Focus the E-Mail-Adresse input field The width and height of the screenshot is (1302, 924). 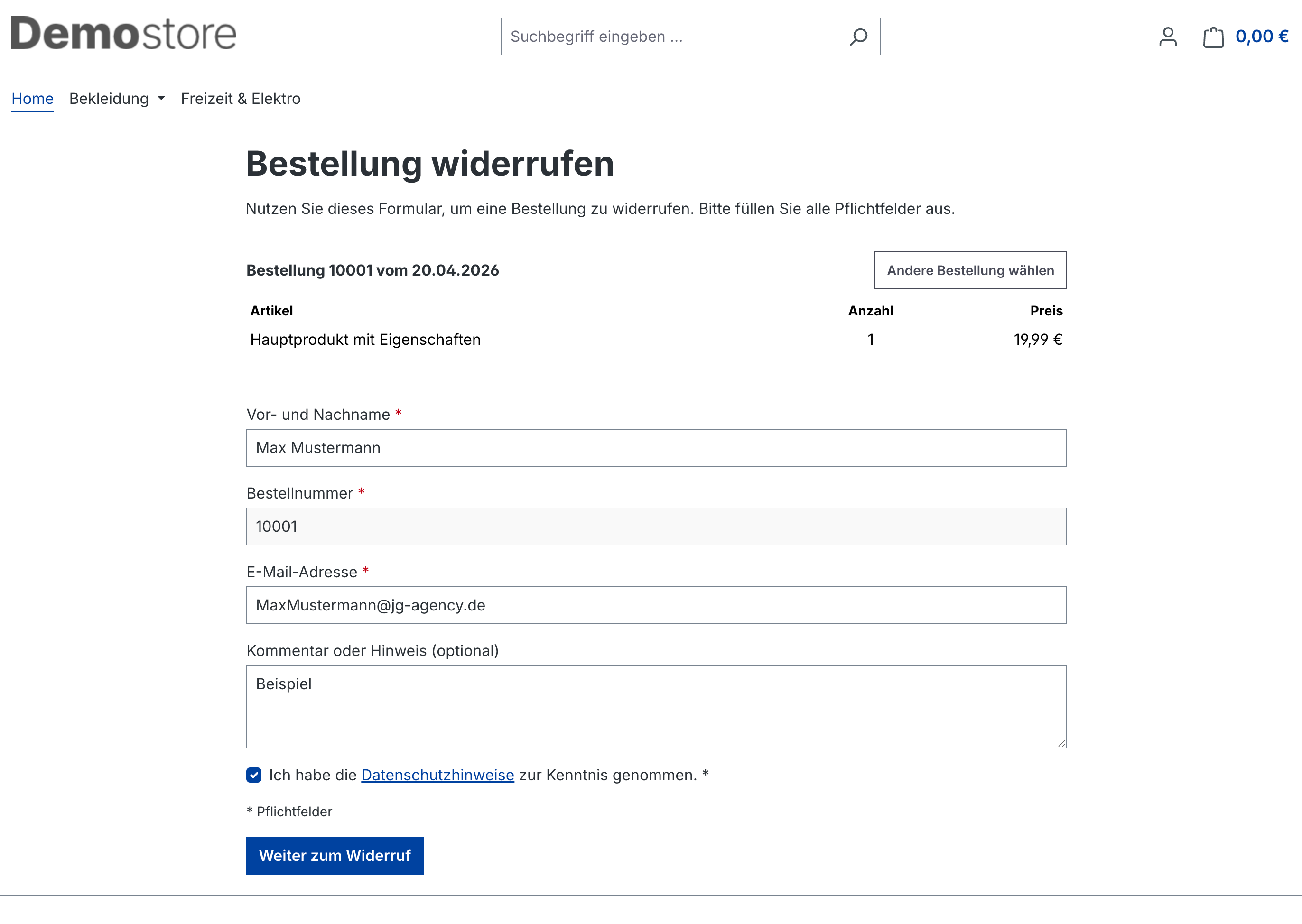(656, 605)
